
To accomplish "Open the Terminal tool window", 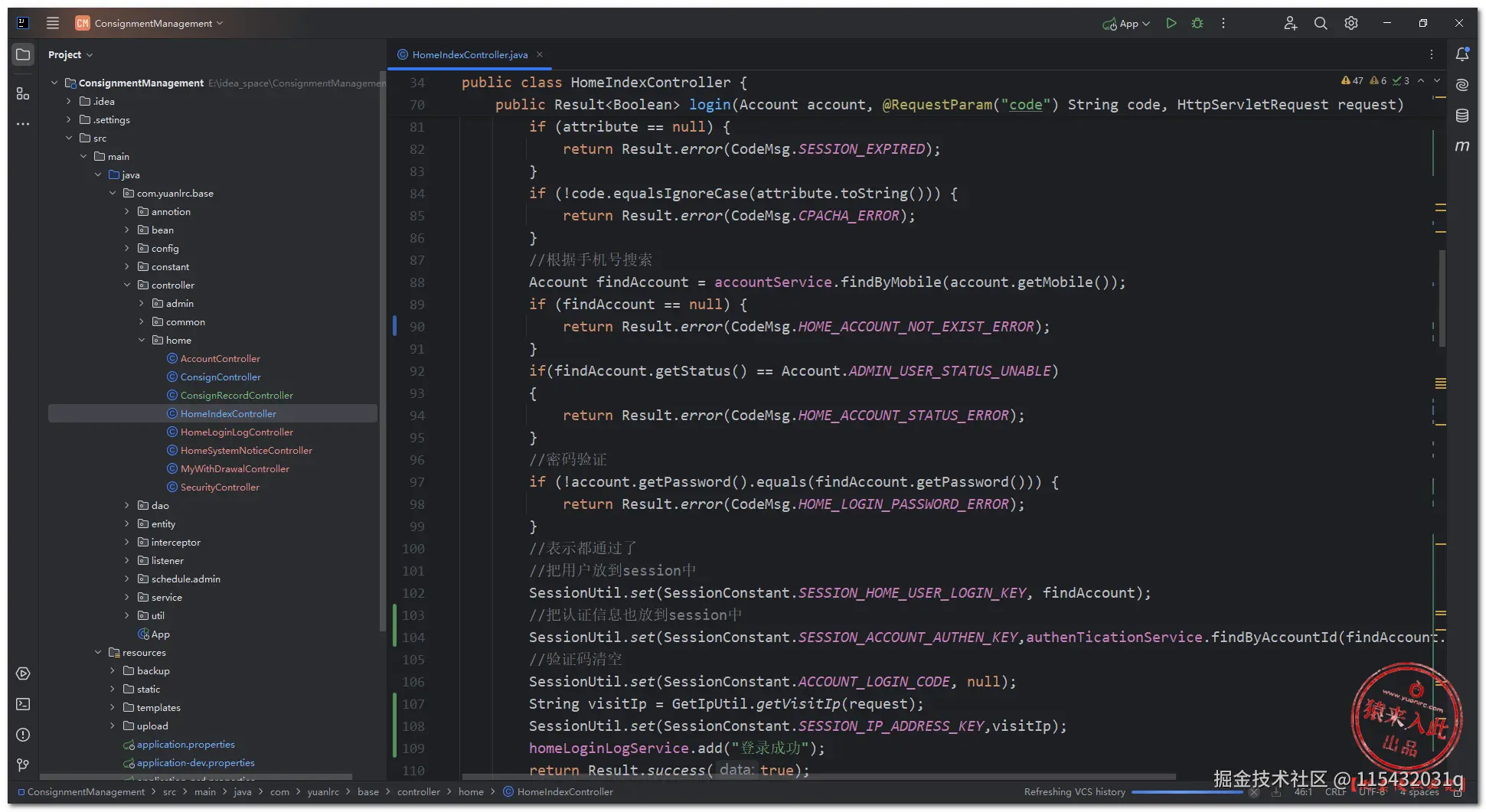I will (x=23, y=704).
